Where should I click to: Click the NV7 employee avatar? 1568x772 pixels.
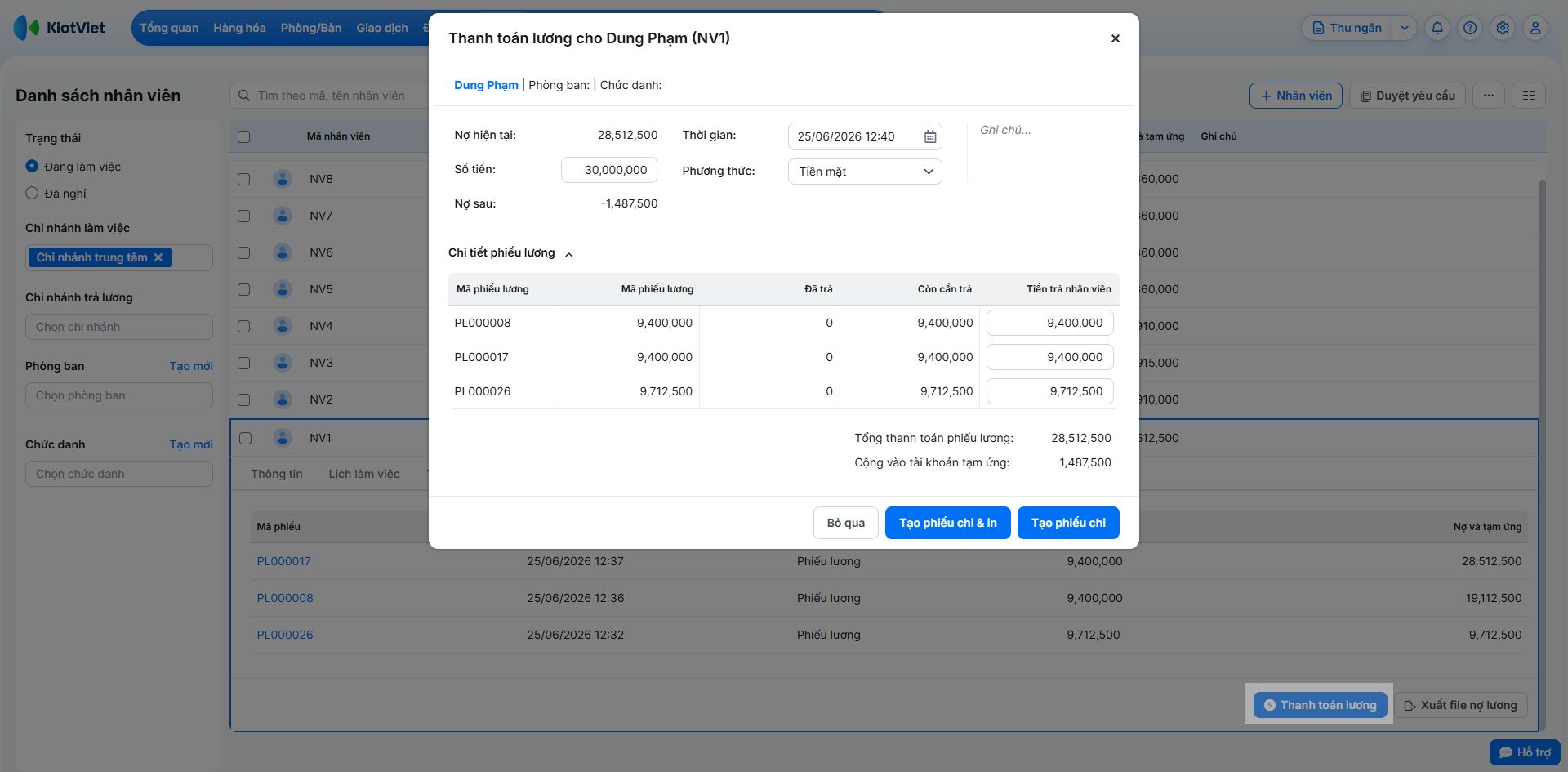(x=283, y=216)
